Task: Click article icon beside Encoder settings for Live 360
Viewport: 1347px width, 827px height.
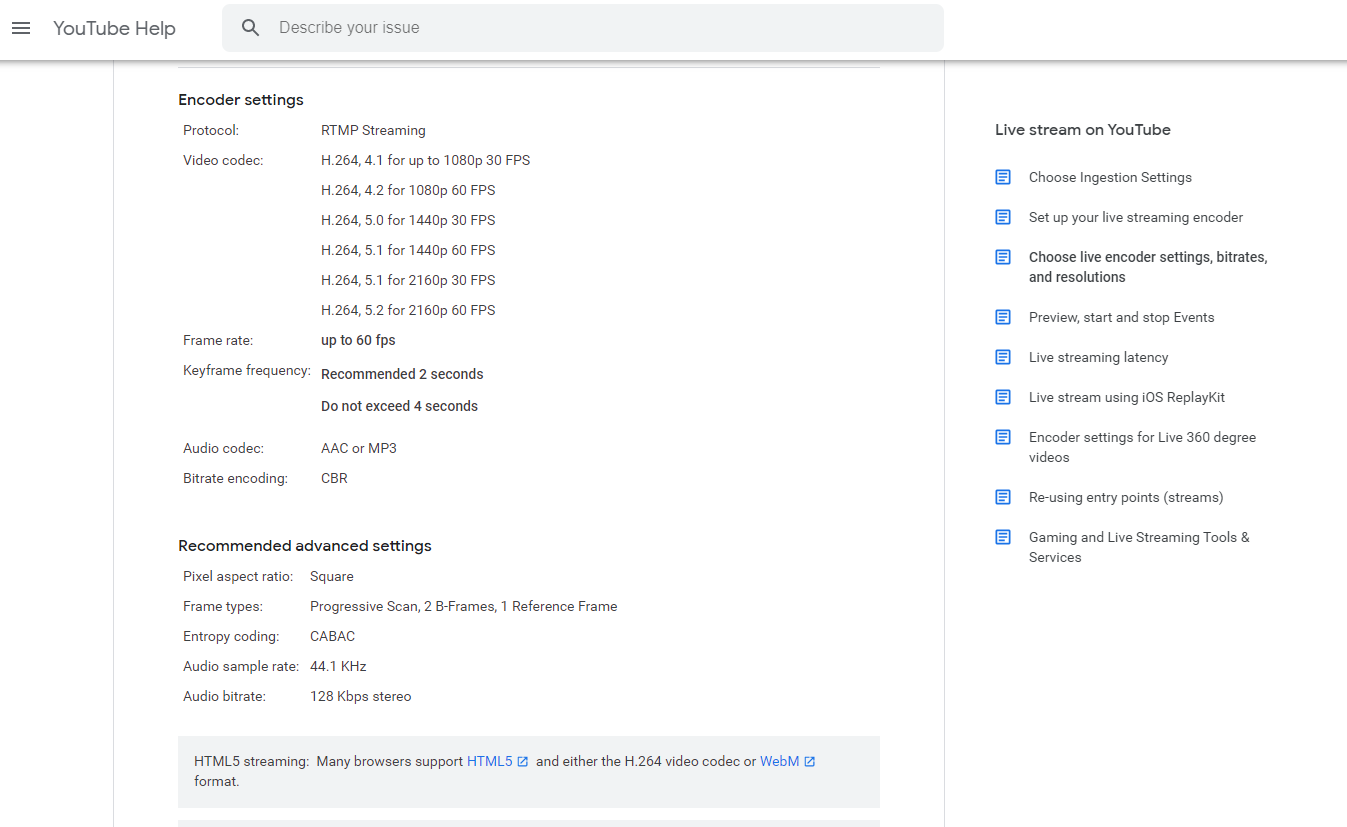Action: pos(1003,437)
